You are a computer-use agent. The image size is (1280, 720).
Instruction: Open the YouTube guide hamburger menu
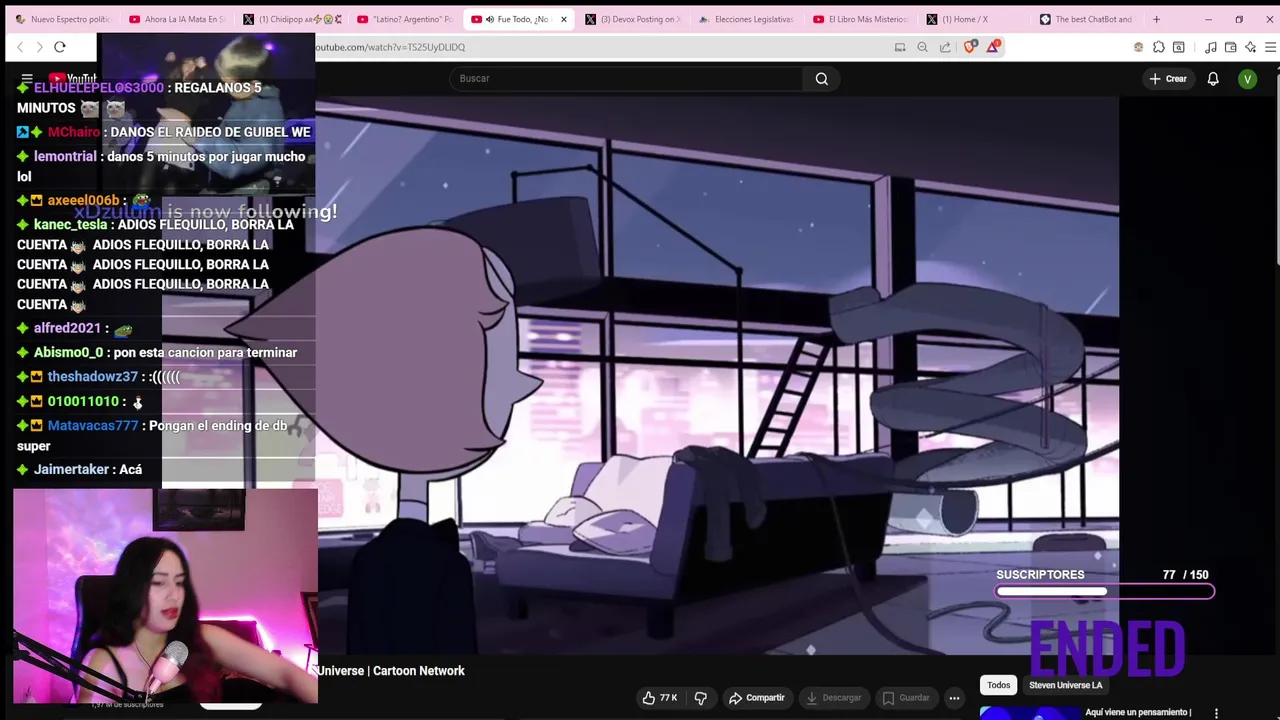pyautogui.click(x=27, y=79)
